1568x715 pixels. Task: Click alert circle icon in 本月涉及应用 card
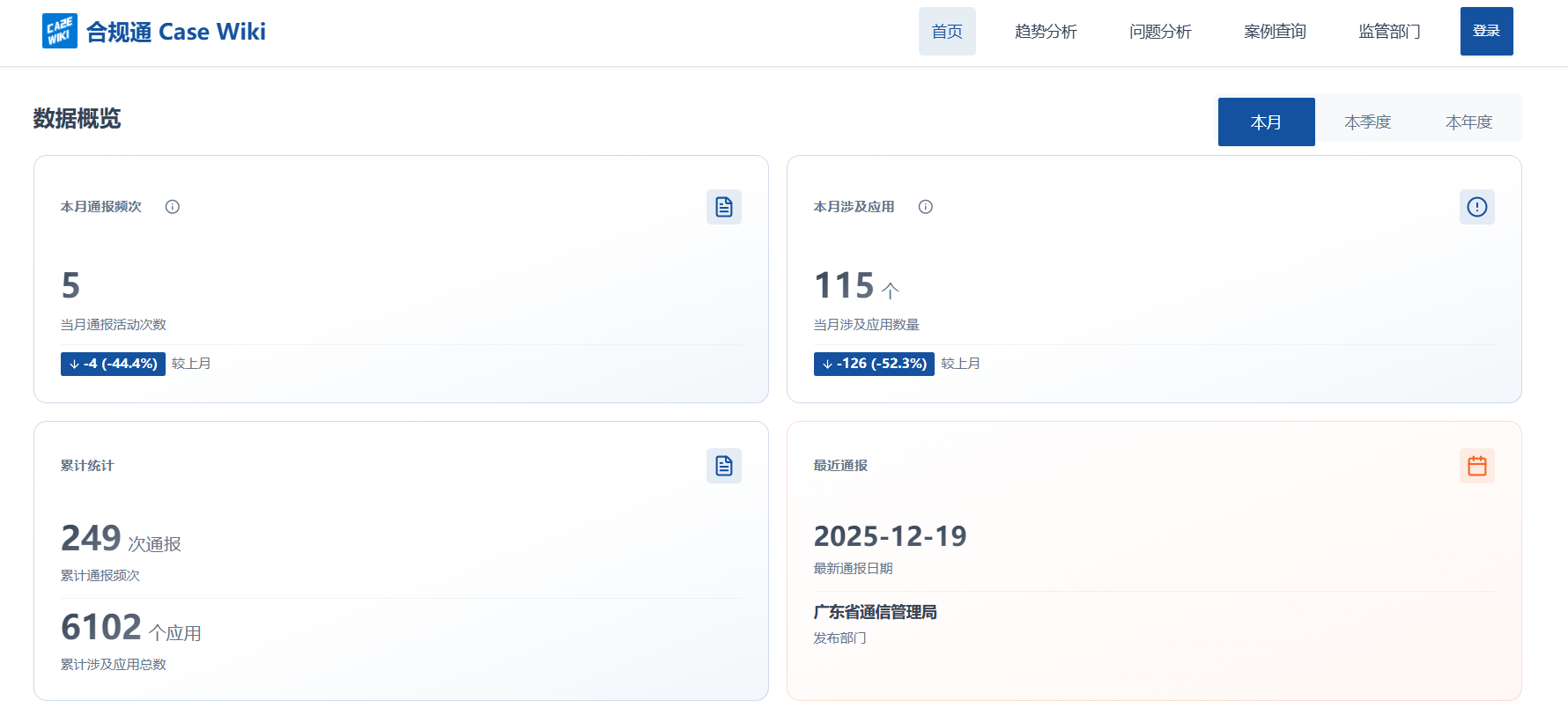tap(1477, 207)
